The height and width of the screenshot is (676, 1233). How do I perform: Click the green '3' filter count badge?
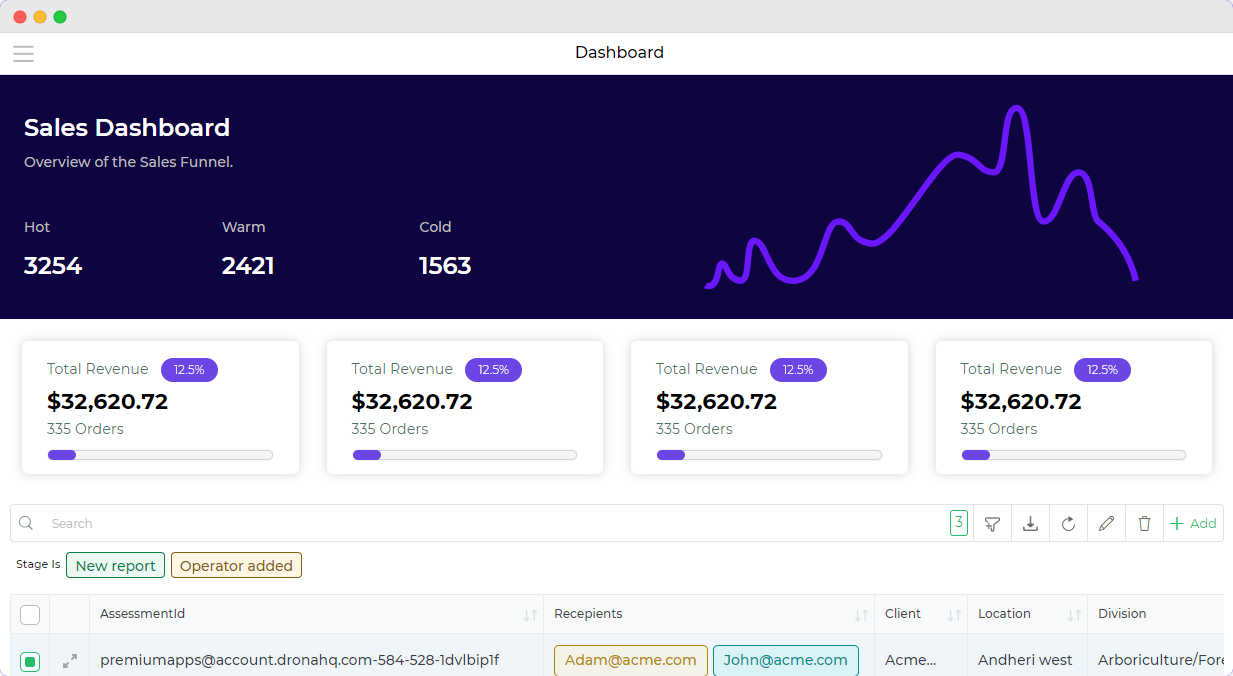tap(959, 522)
